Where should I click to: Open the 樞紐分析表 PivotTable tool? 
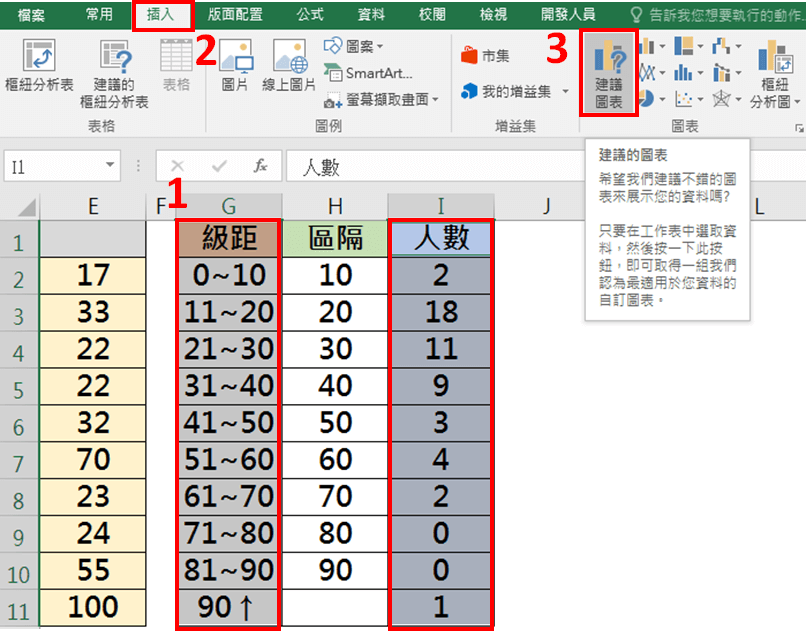(39, 68)
